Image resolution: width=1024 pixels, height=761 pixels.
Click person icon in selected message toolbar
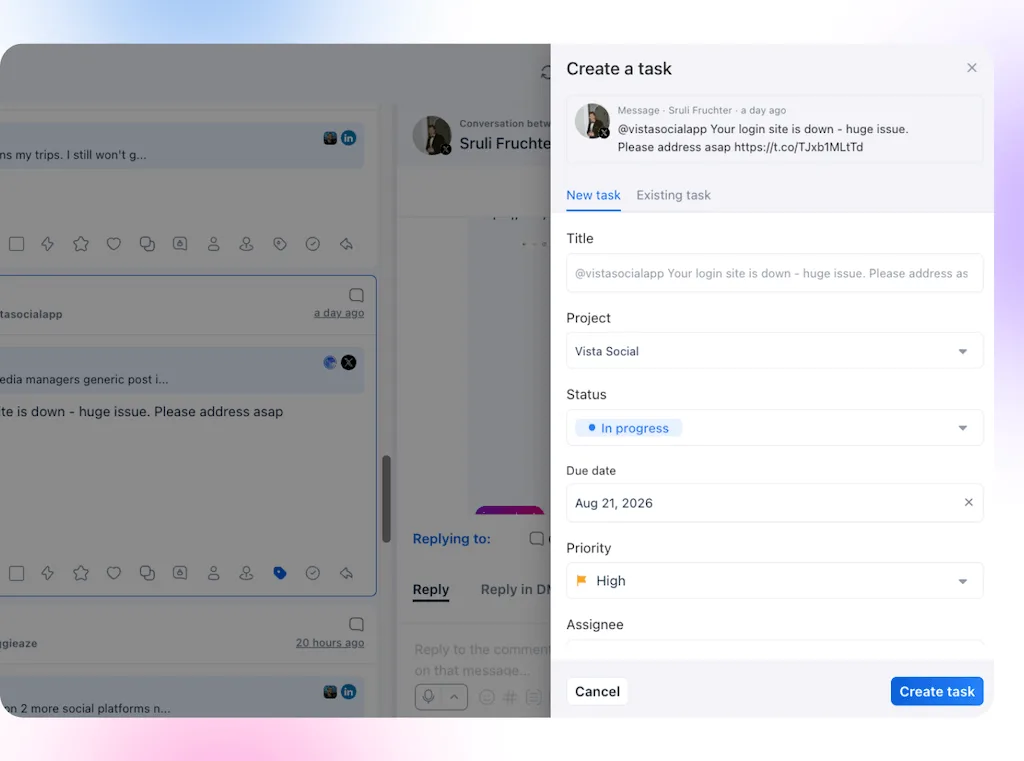pos(214,574)
